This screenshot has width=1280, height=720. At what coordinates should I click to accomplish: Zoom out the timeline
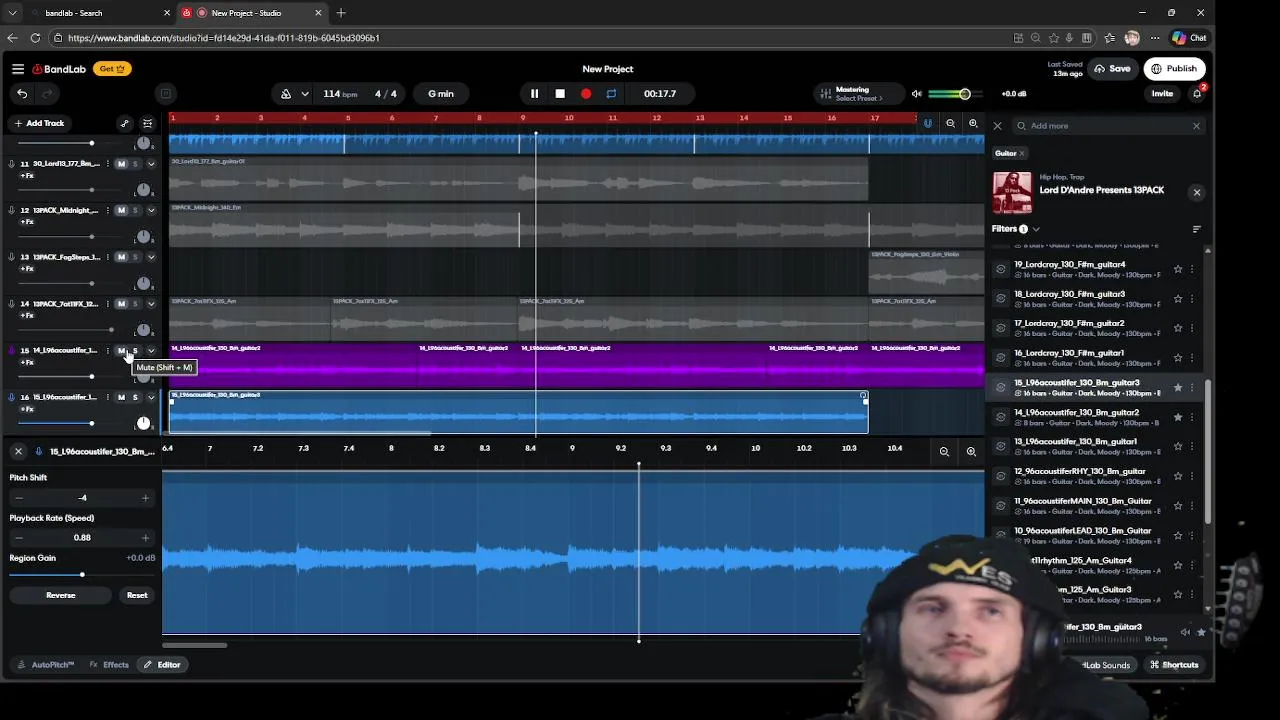tap(950, 123)
